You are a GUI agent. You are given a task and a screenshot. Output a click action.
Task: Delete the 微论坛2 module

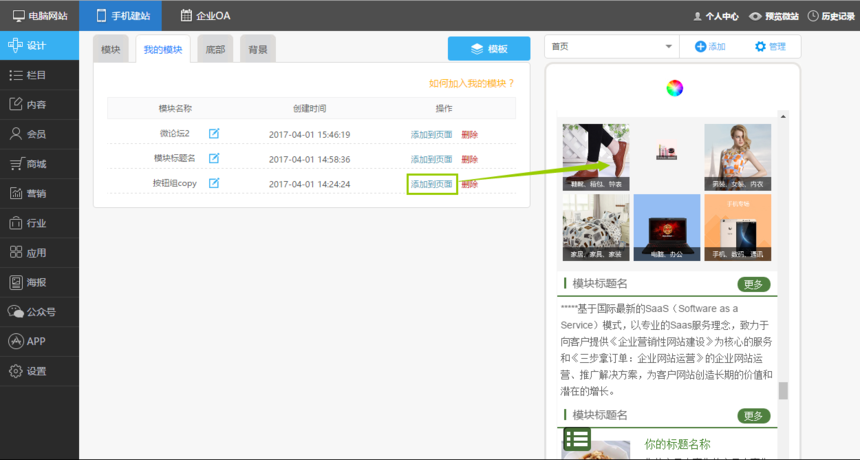(470, 133)
